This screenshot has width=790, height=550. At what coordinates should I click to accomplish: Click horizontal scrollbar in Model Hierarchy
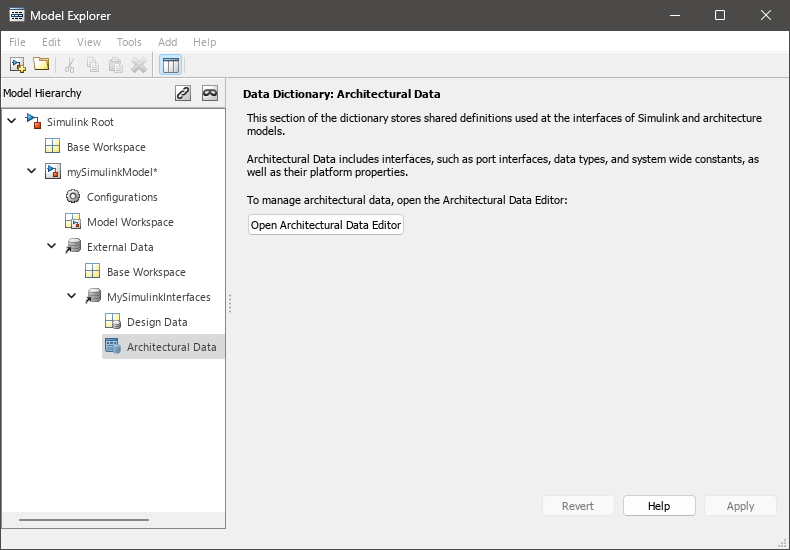coord(84,520)
